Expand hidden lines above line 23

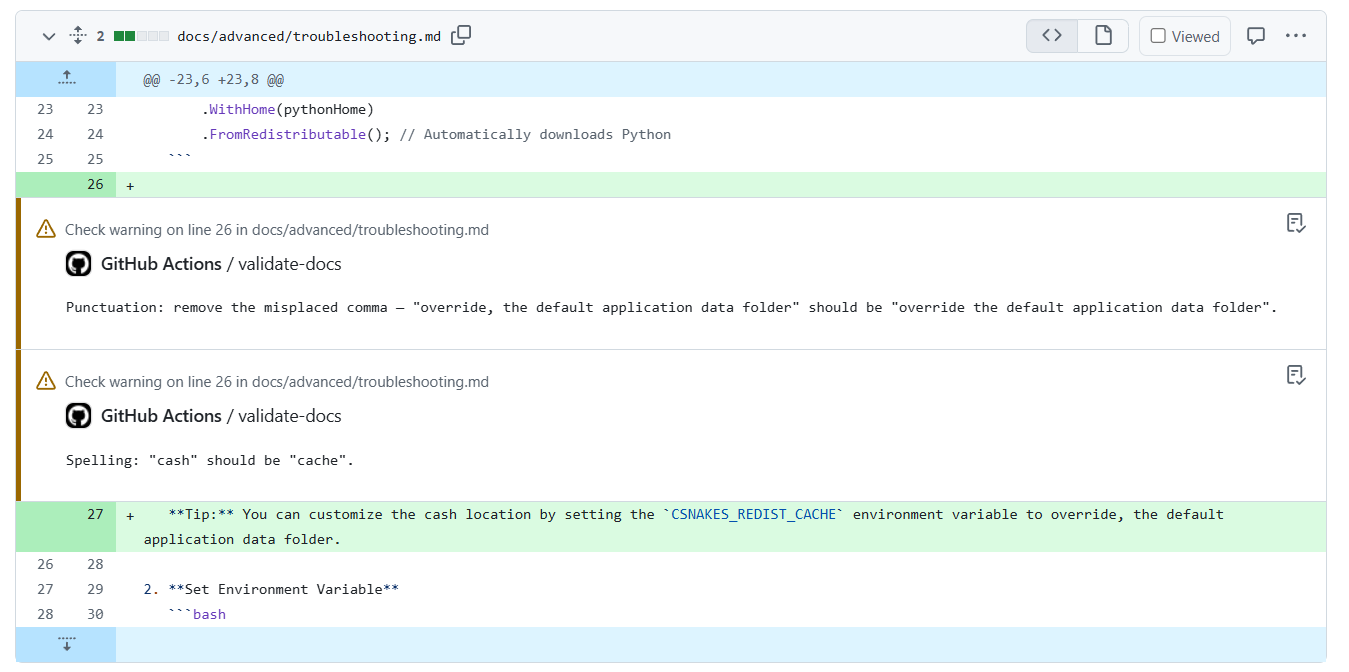point(66,79)
